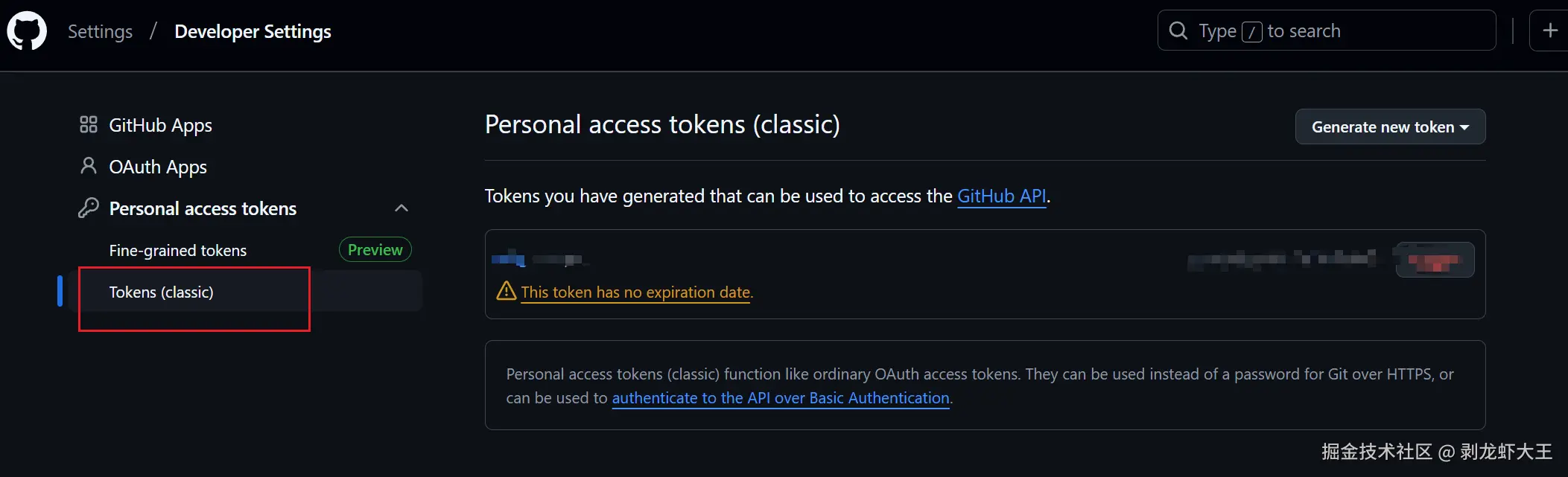Click the GitHub Apps grid icon
The width and height of the screenshot is (1568, 477).
point(88,124)
